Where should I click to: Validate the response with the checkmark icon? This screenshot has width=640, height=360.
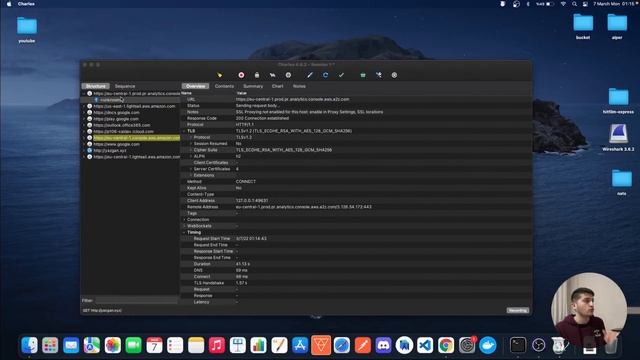[341, 75]
